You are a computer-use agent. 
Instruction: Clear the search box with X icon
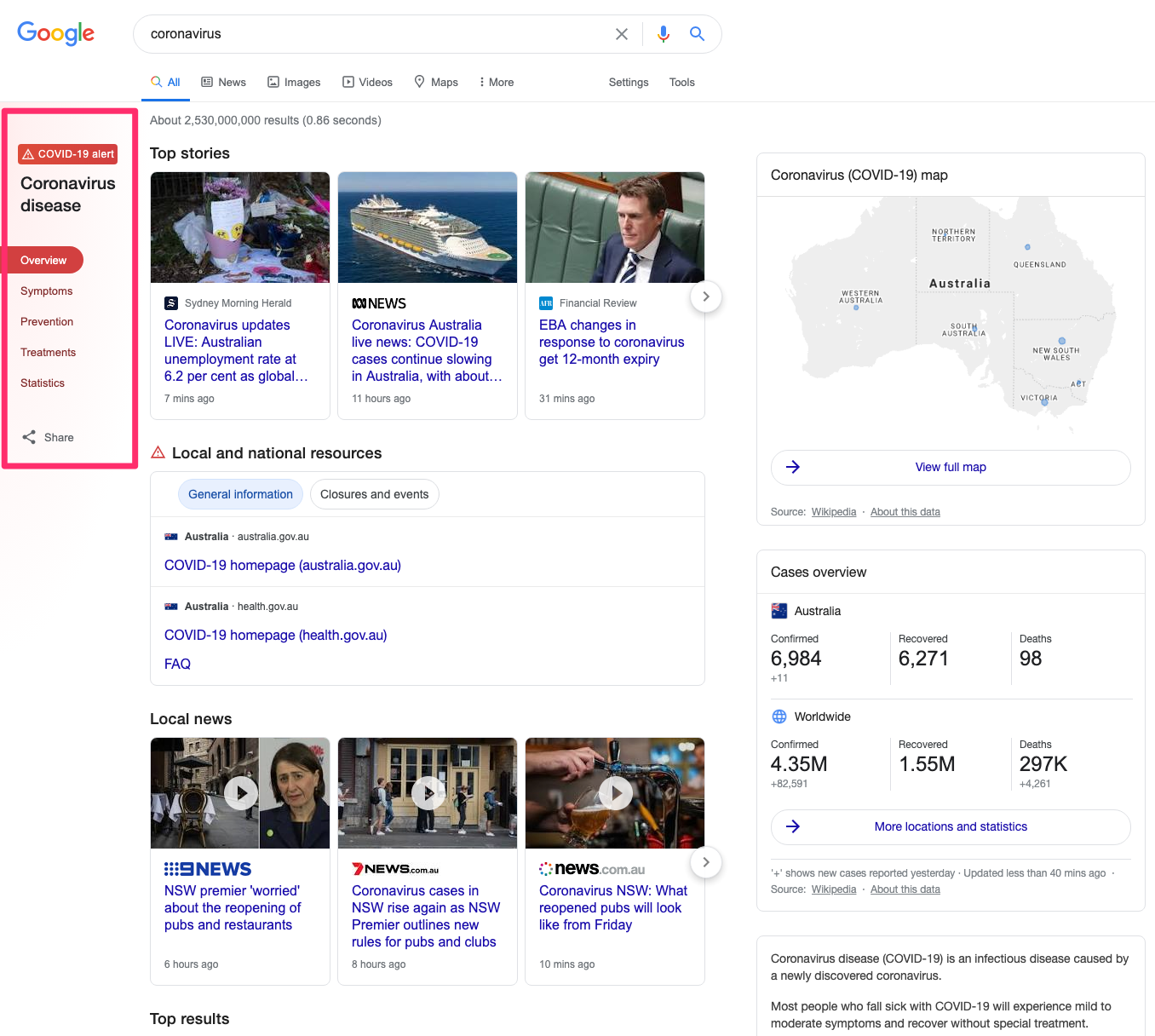click(622, 34)
